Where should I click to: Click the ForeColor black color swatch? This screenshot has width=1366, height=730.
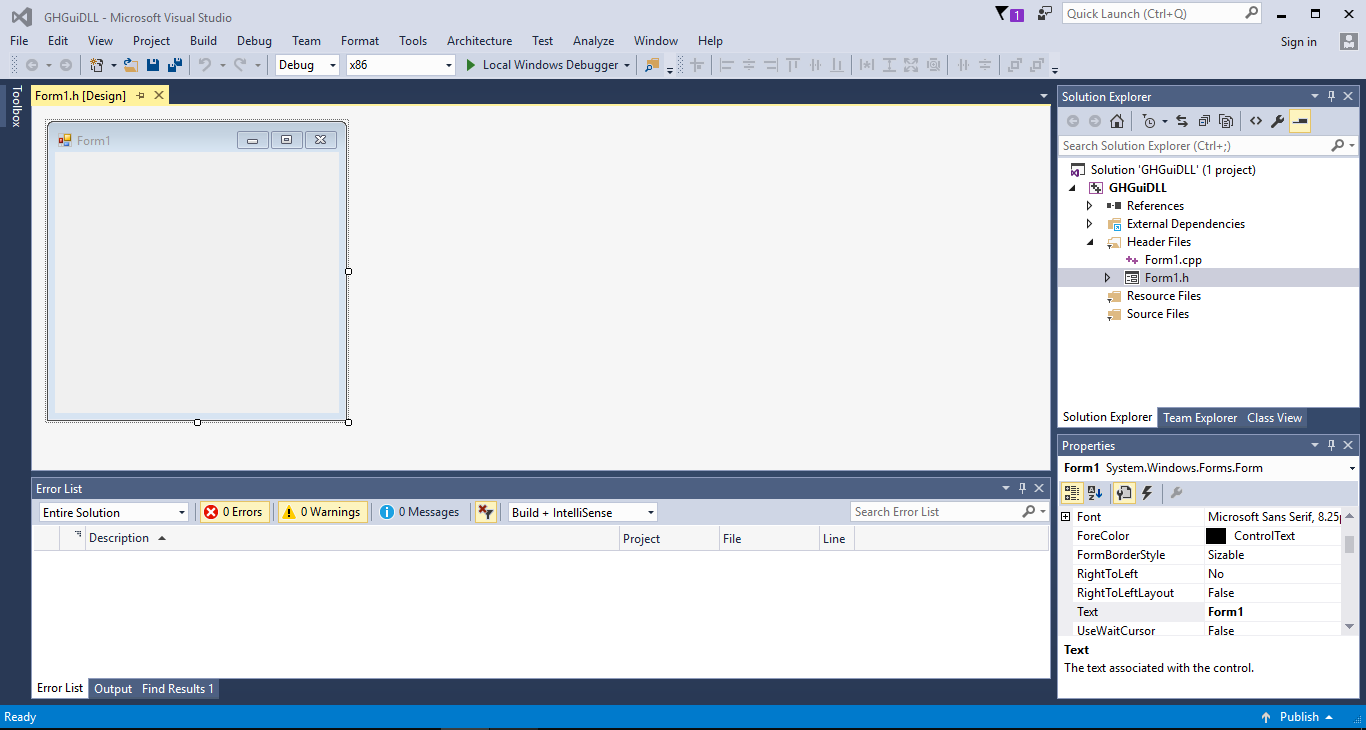(1216, 536)
